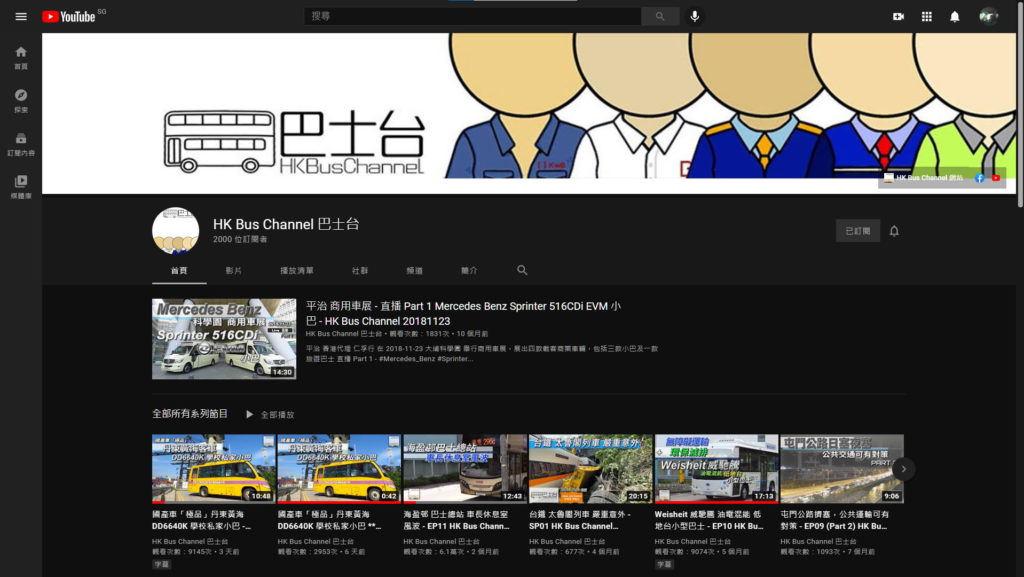Open the account avatar menu
Viewport: 1024px width, 577px height.
point(988,16)
